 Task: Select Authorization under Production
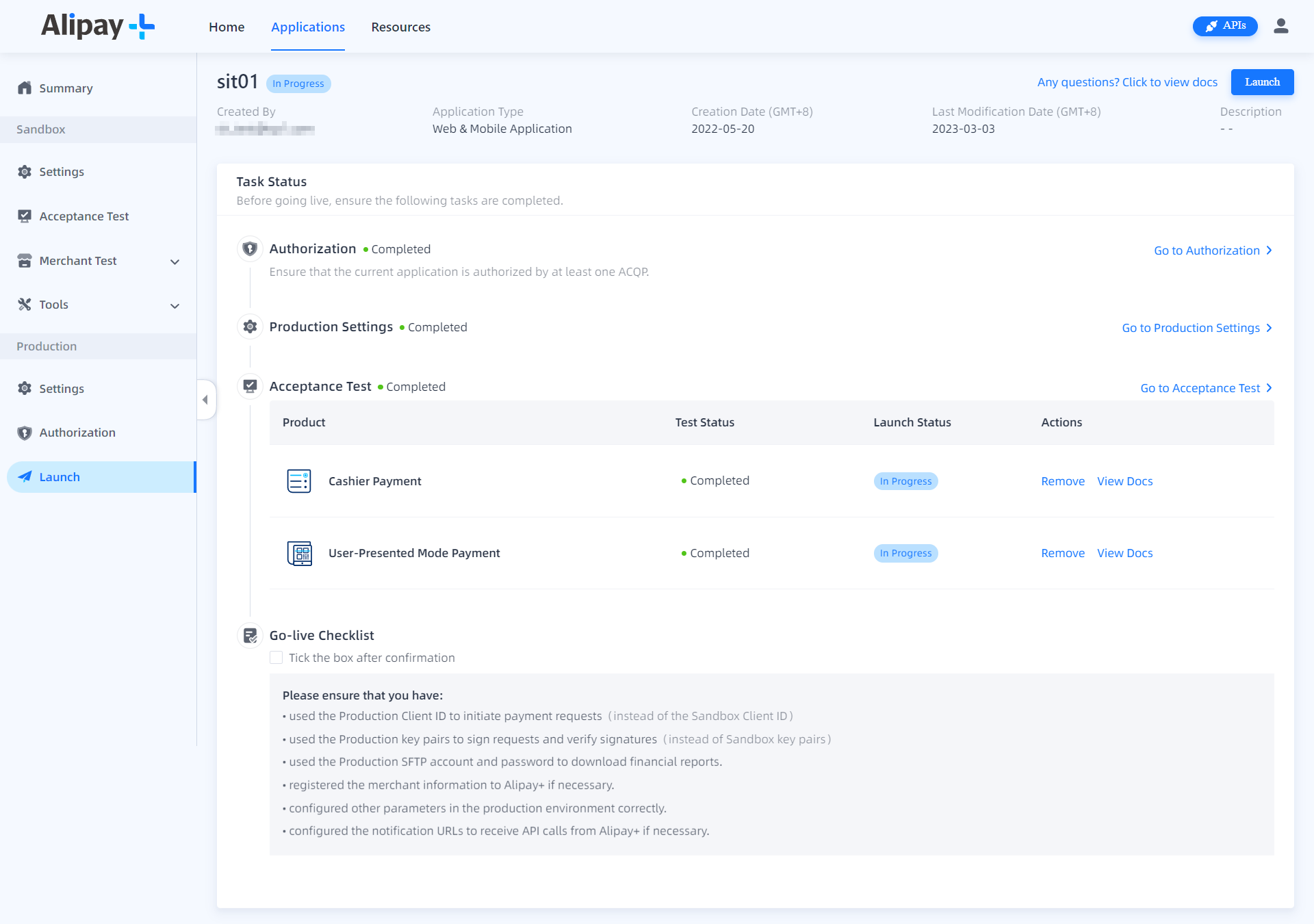pyautogui.click(x=77, y=432)
